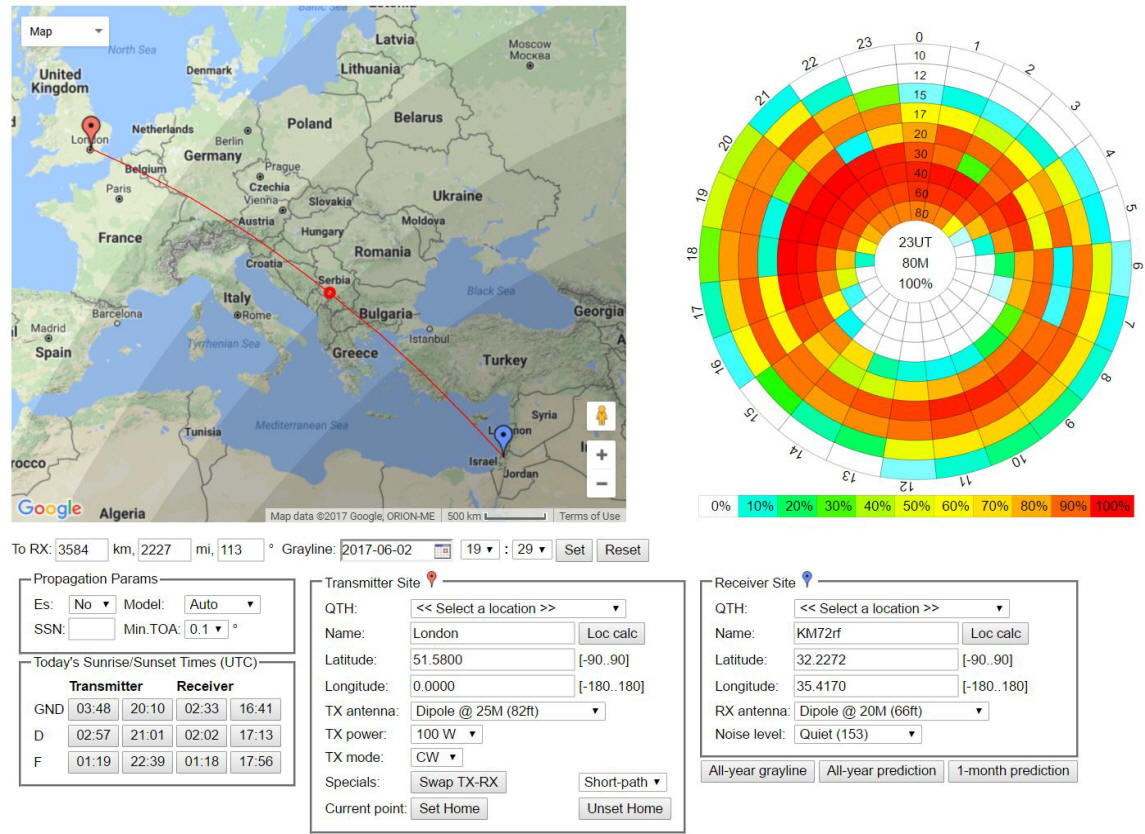Zoom out the map with minus button
The height and width of the screenshot is (834, 1145).
(601, 484)
